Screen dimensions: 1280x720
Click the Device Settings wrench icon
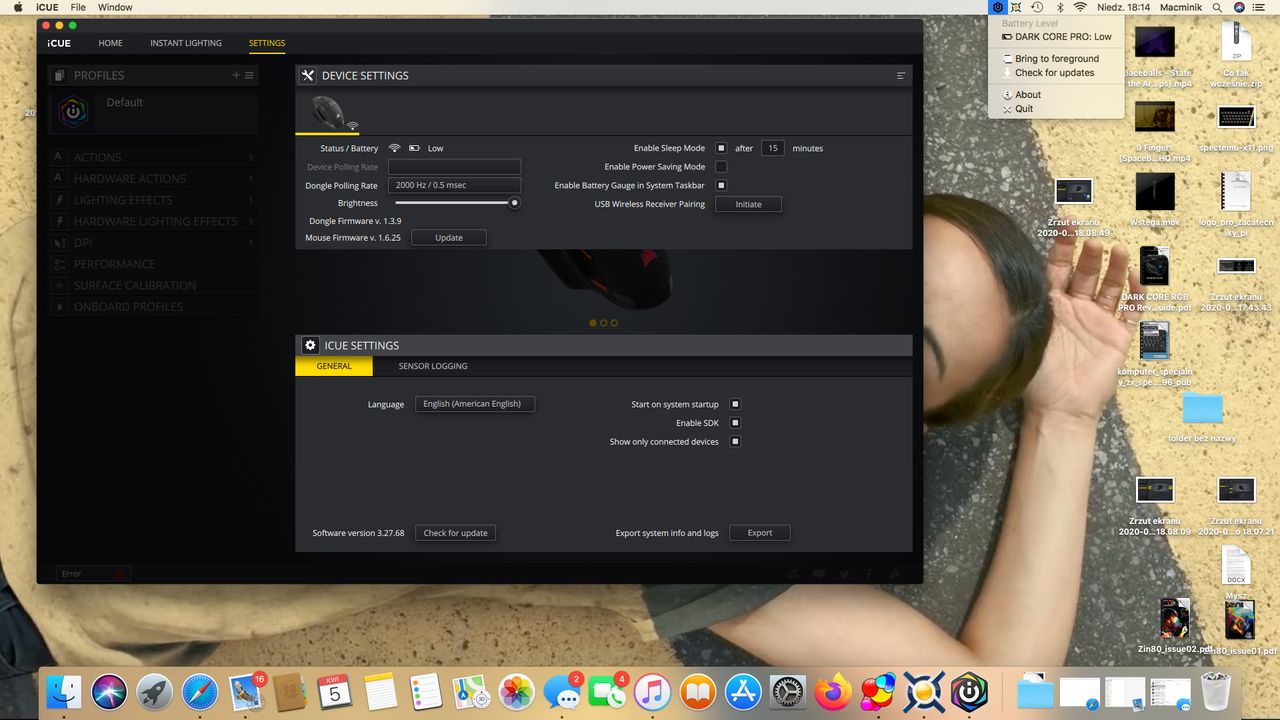point(308,75)
